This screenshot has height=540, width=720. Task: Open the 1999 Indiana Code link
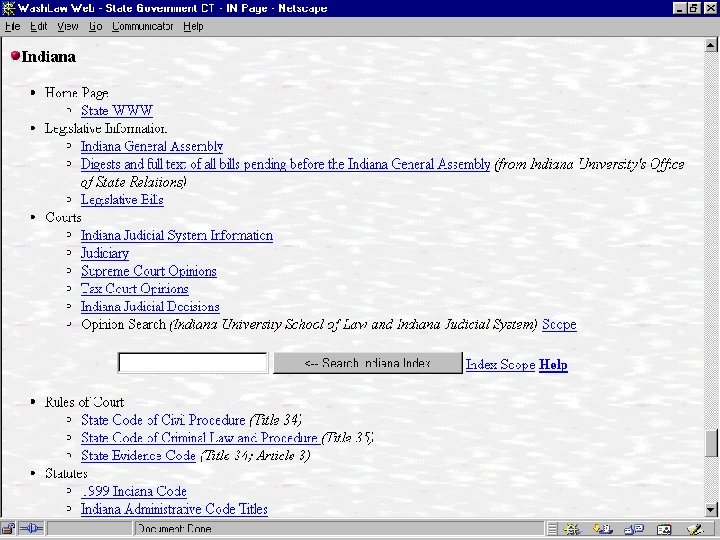(x=134, y=492)
